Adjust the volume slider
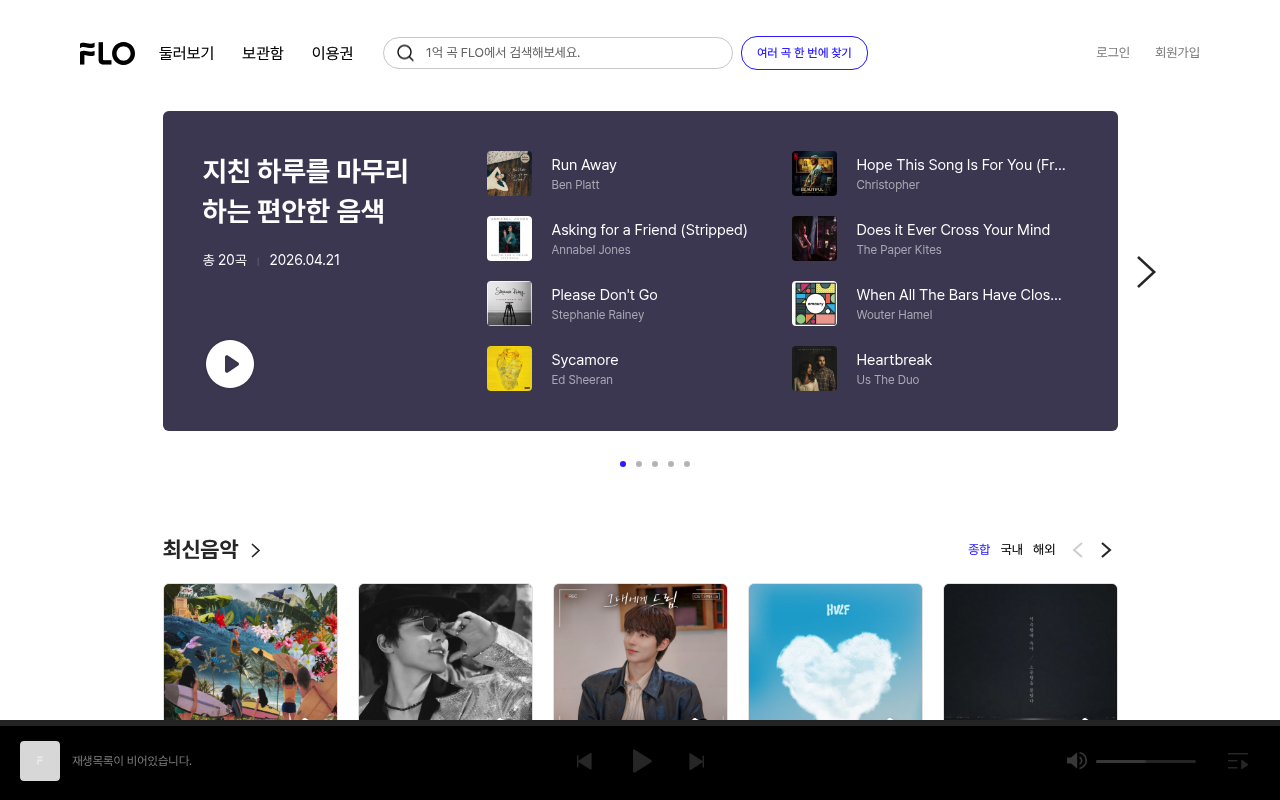This screenshot has width=1280, height=800. click(x=1146, y=761)
